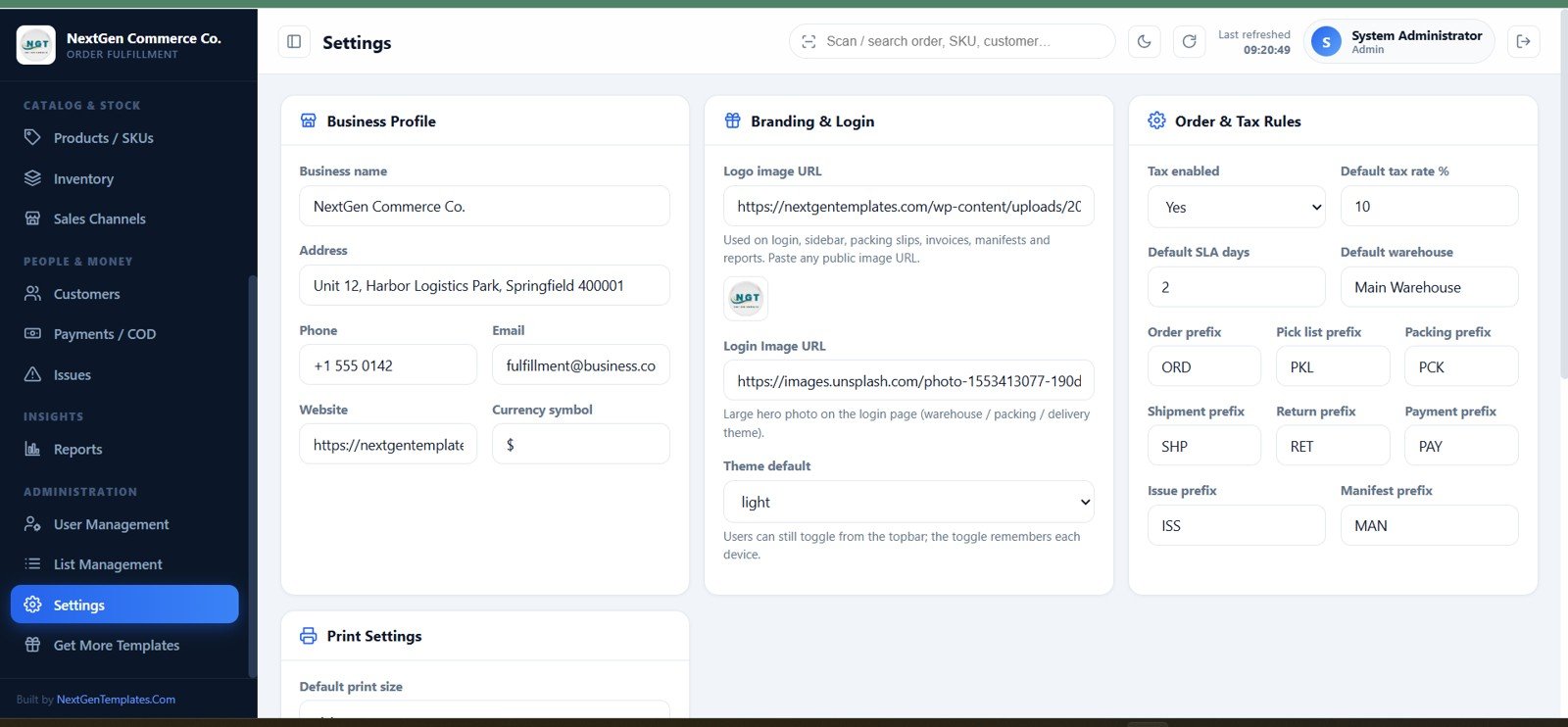Click the Manifest prefix field MAN
Viewport: 1568px width, 727px height.
[1429, 525]
